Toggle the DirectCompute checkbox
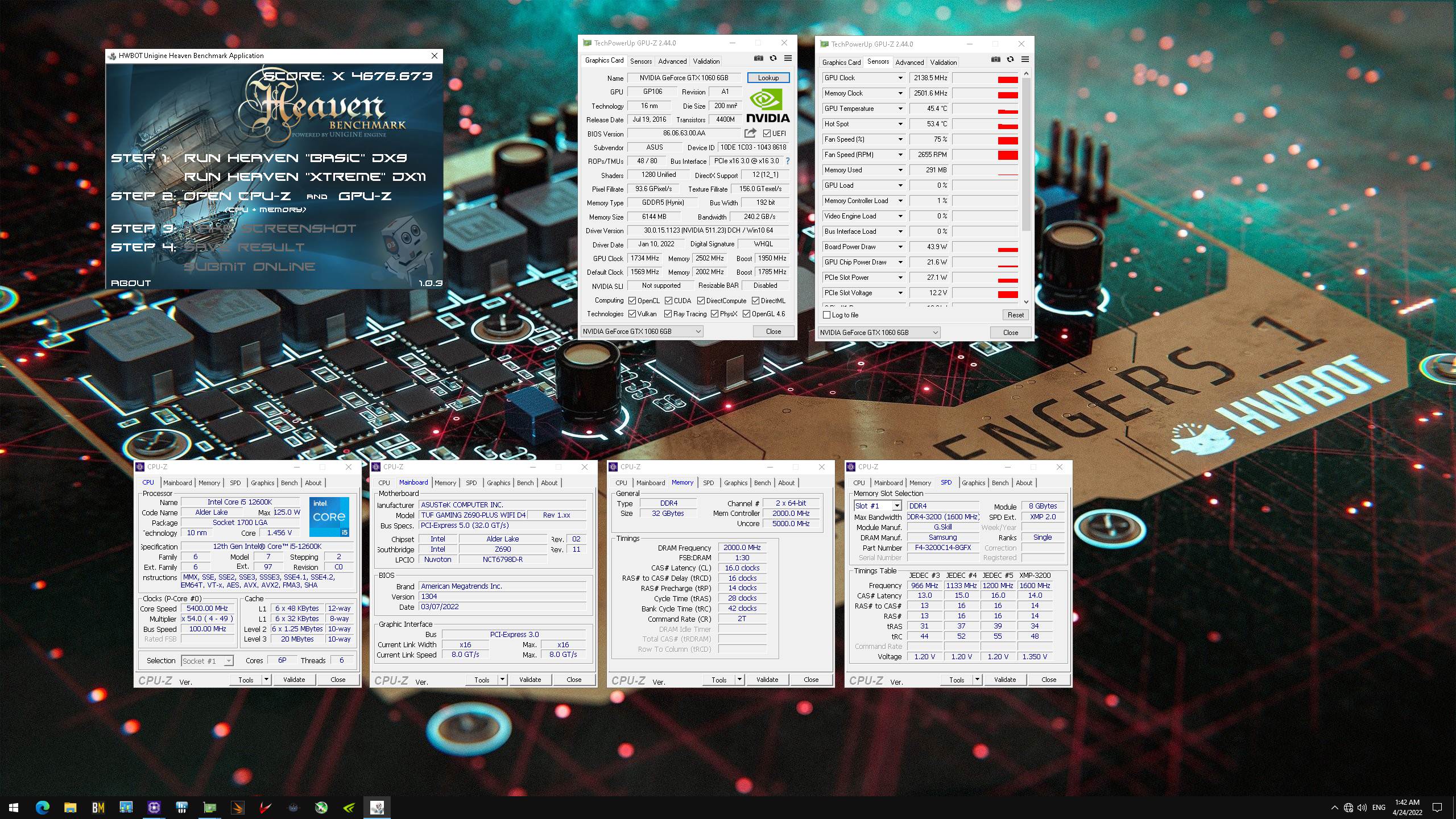The height and width of the screenshot is (819, 1456). tap(701, 301)
